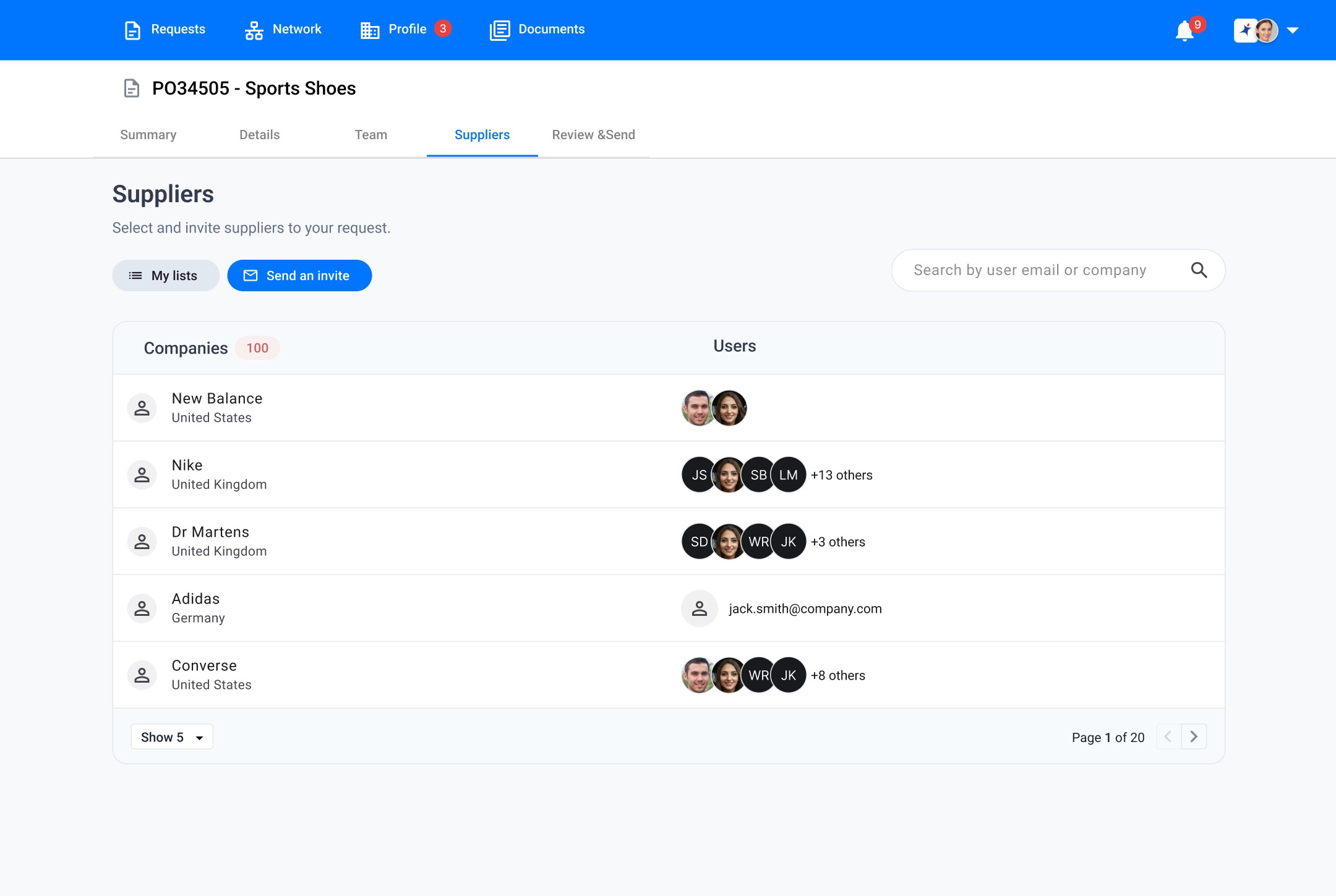Click the SD user avatar in the Dr Martens row

point(698,542)
